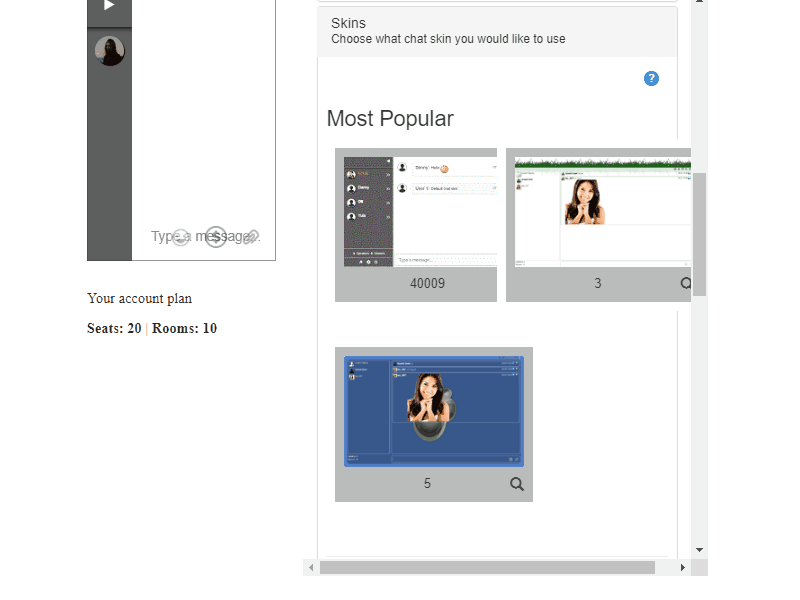The image size is (800, 600).
Task: Click the user avatar in chat sidebar
Action: click(109, 51)
